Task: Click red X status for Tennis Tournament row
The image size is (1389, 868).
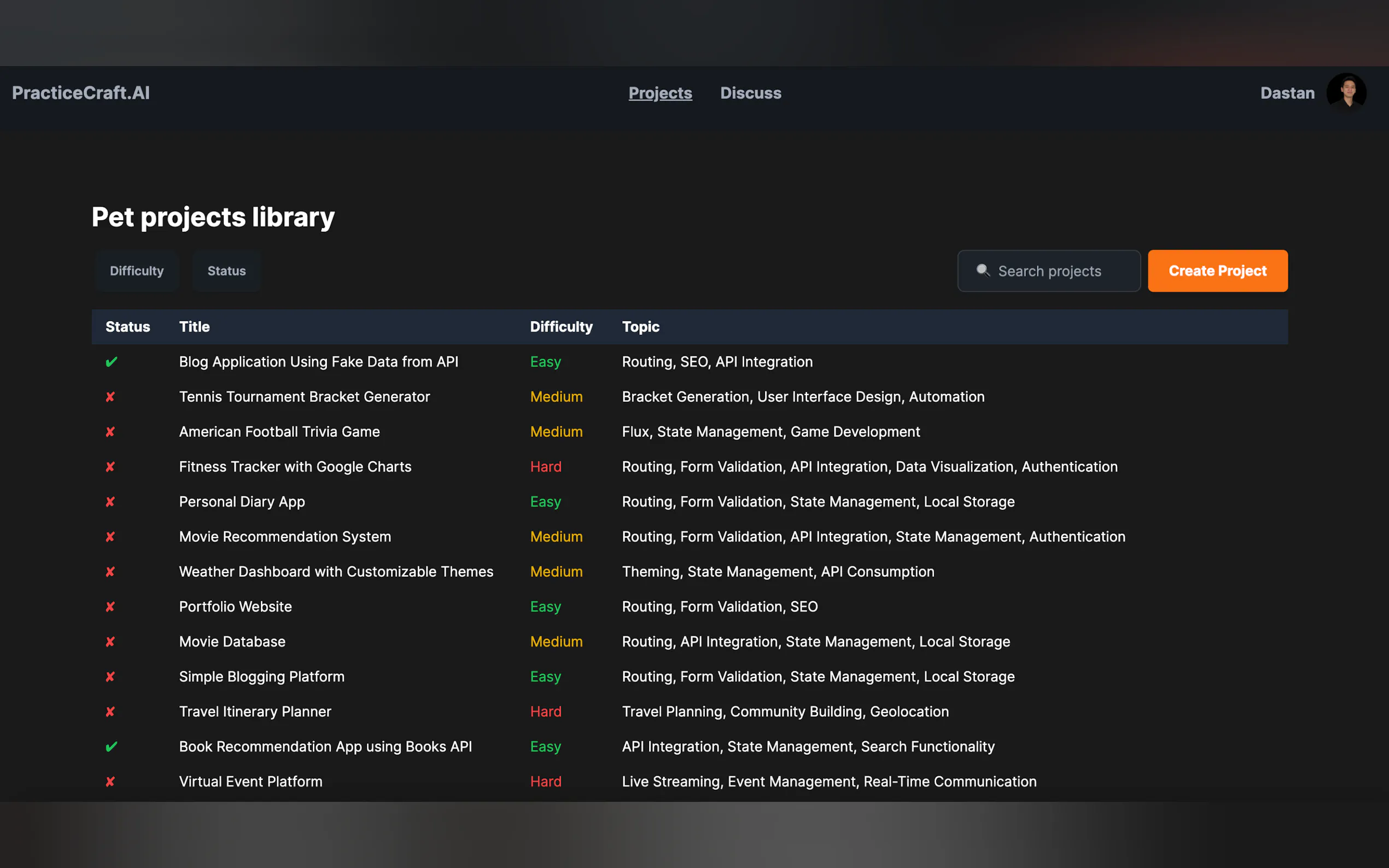Action: tap(110, 397)
